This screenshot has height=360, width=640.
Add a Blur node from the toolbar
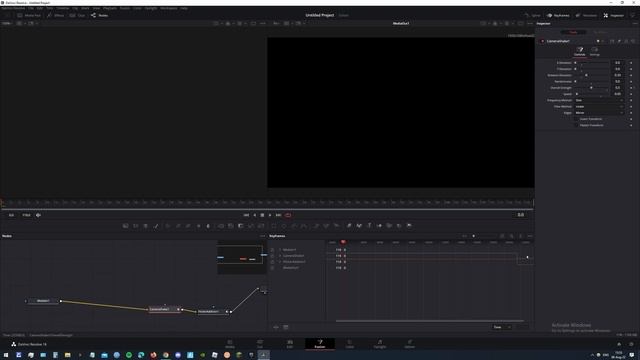coord(208,226)
